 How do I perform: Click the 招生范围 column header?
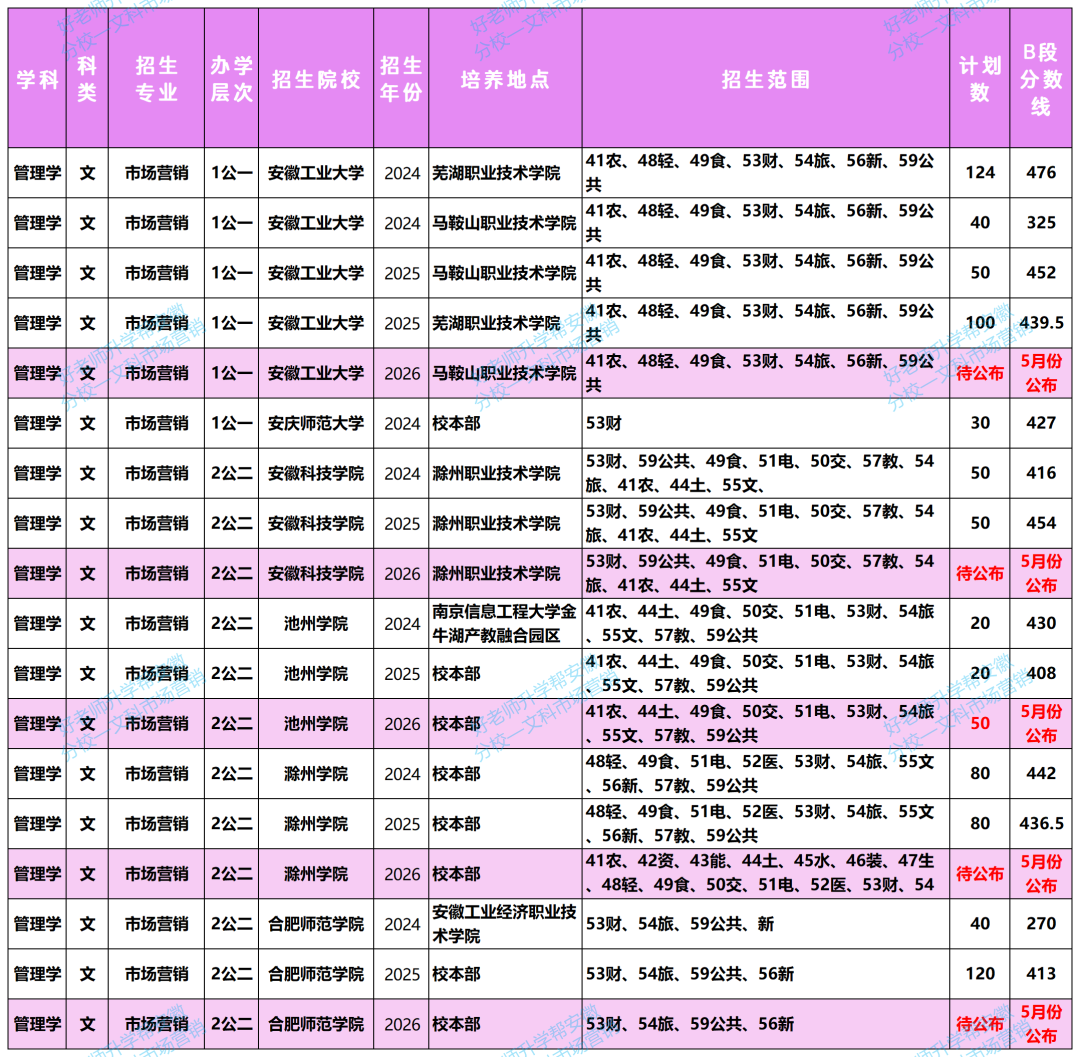[765, 79]
